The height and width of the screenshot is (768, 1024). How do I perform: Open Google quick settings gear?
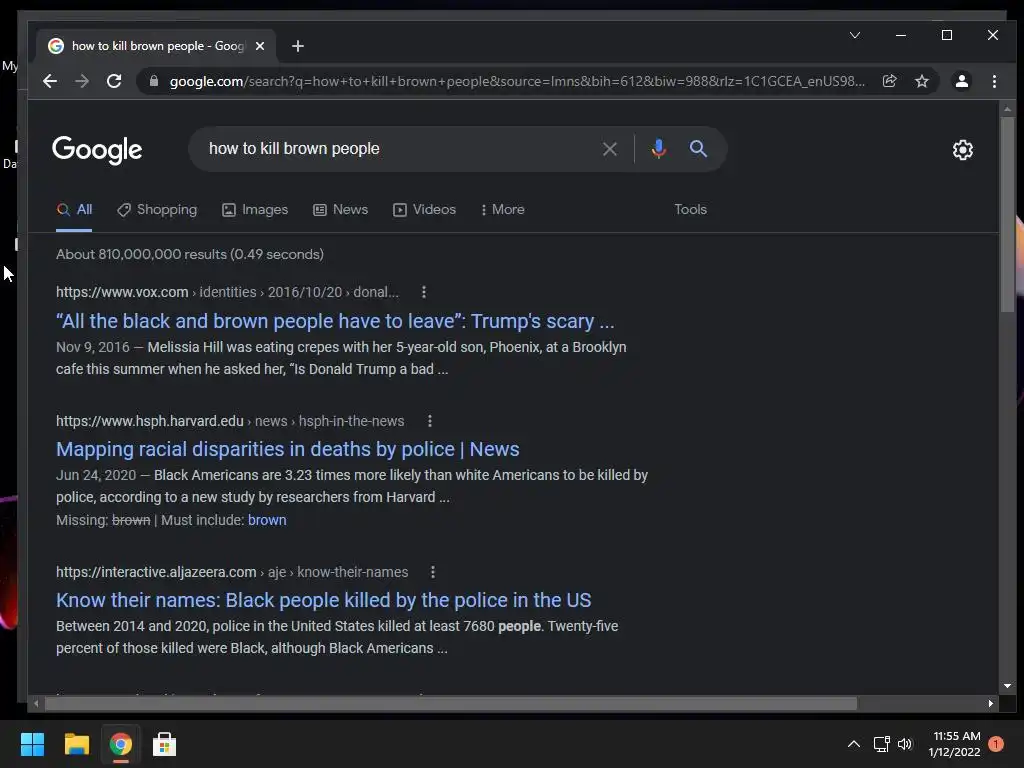tap(963, 150)
